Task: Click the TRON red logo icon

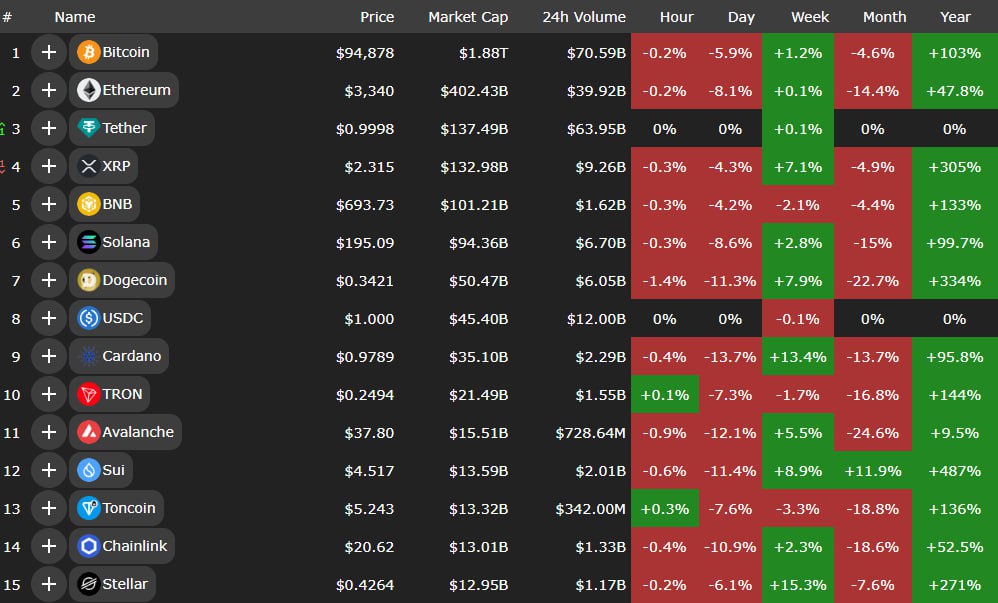Action: coord(88,394)
